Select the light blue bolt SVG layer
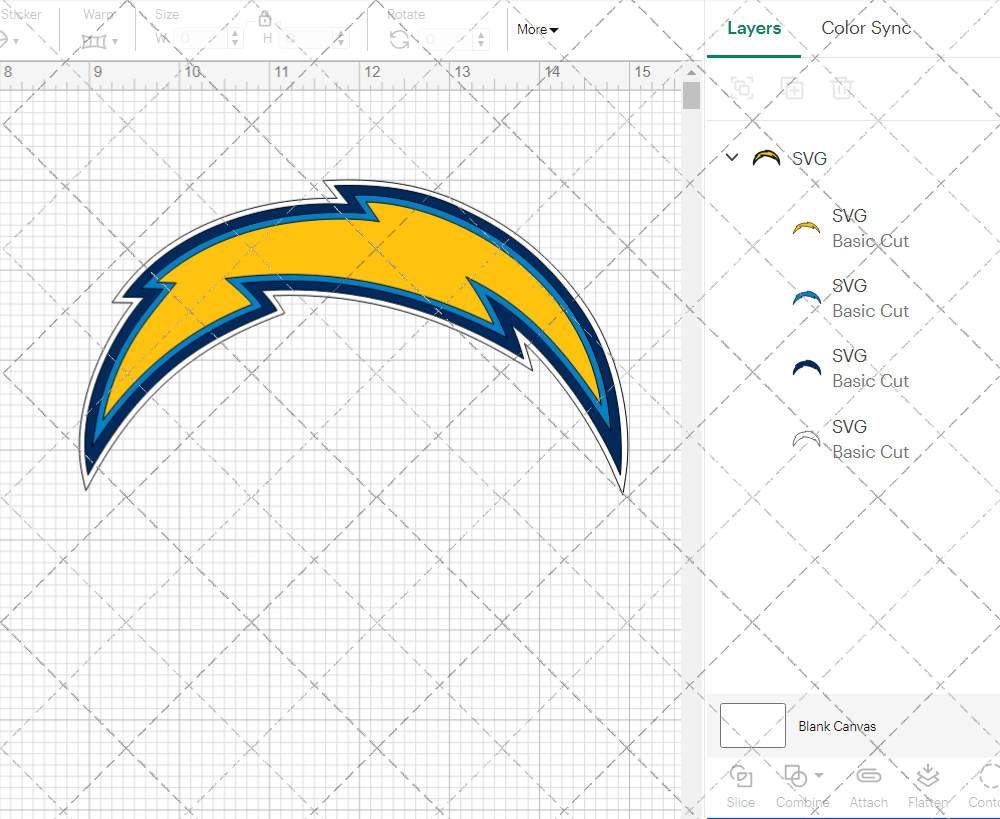Viewport: 1000px width, 819px height. pos(853,298)
